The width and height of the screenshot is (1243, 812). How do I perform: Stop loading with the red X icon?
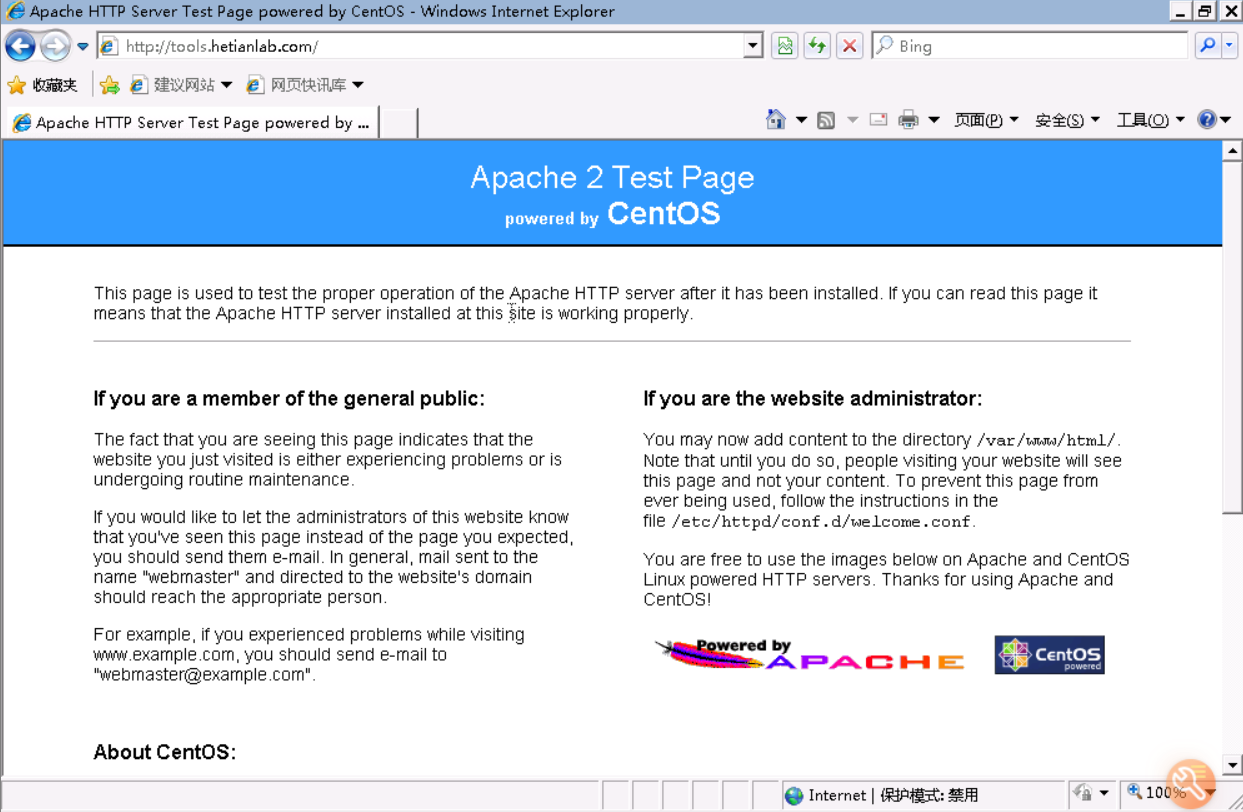[x=849, y=46]
